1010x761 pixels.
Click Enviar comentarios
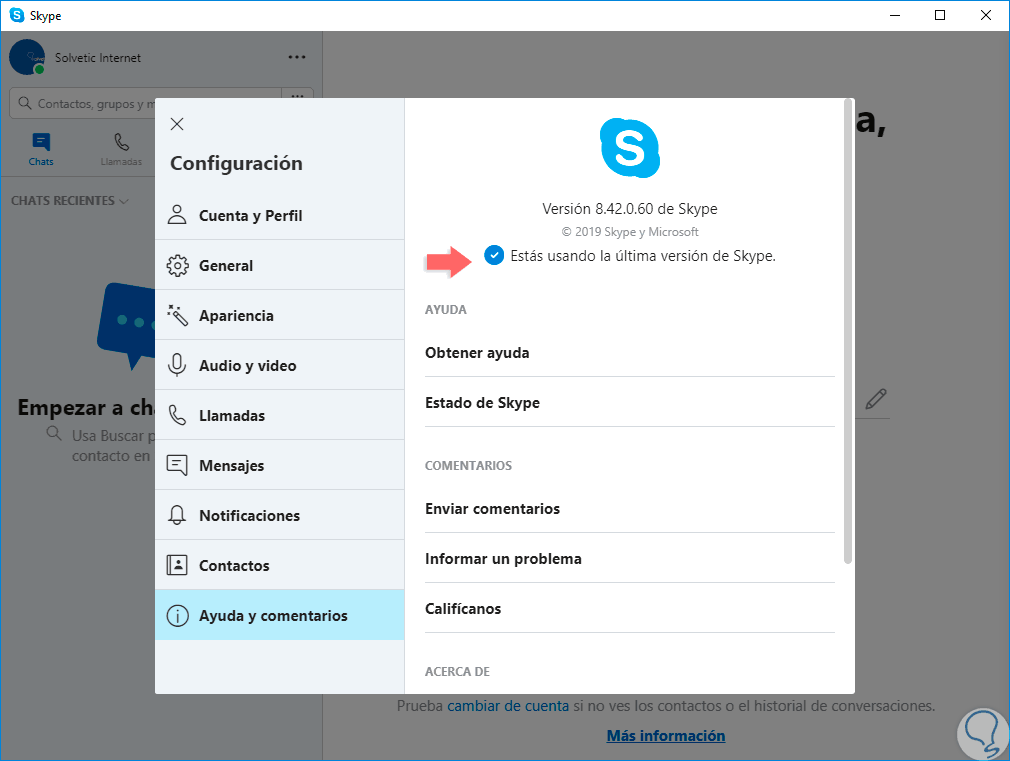[x=629, y=508]
